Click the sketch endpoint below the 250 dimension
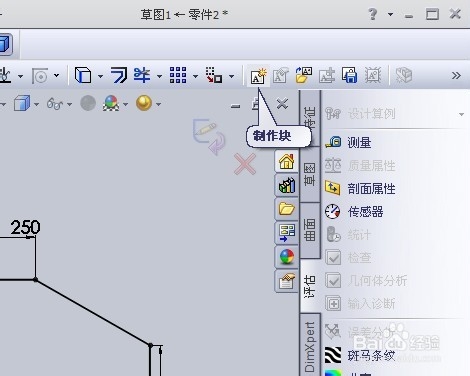The height and width of the screenshot is (376, 470). tap(36, 279)
